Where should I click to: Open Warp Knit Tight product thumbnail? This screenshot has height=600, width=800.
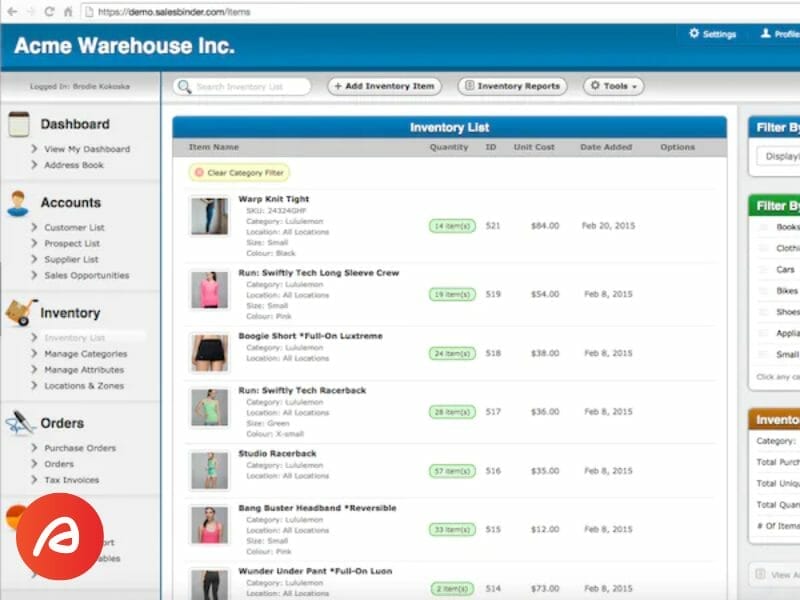pos(210,216)
